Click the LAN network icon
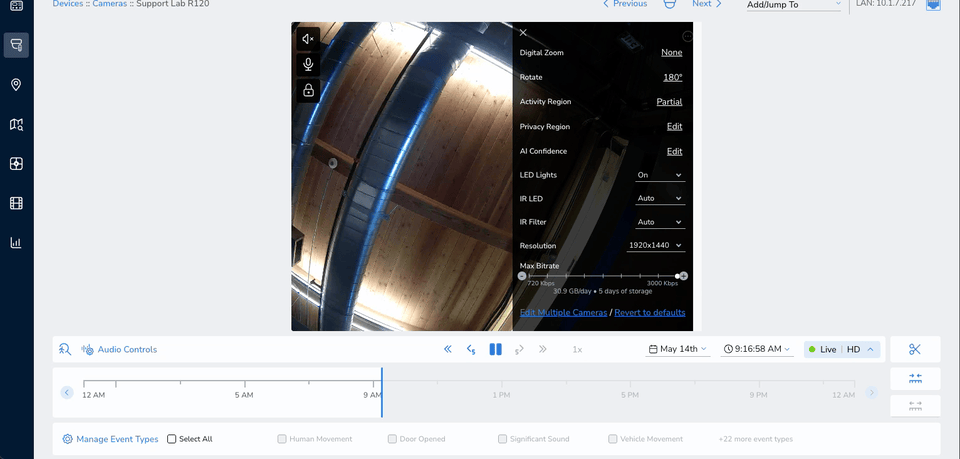 (933, 5)
